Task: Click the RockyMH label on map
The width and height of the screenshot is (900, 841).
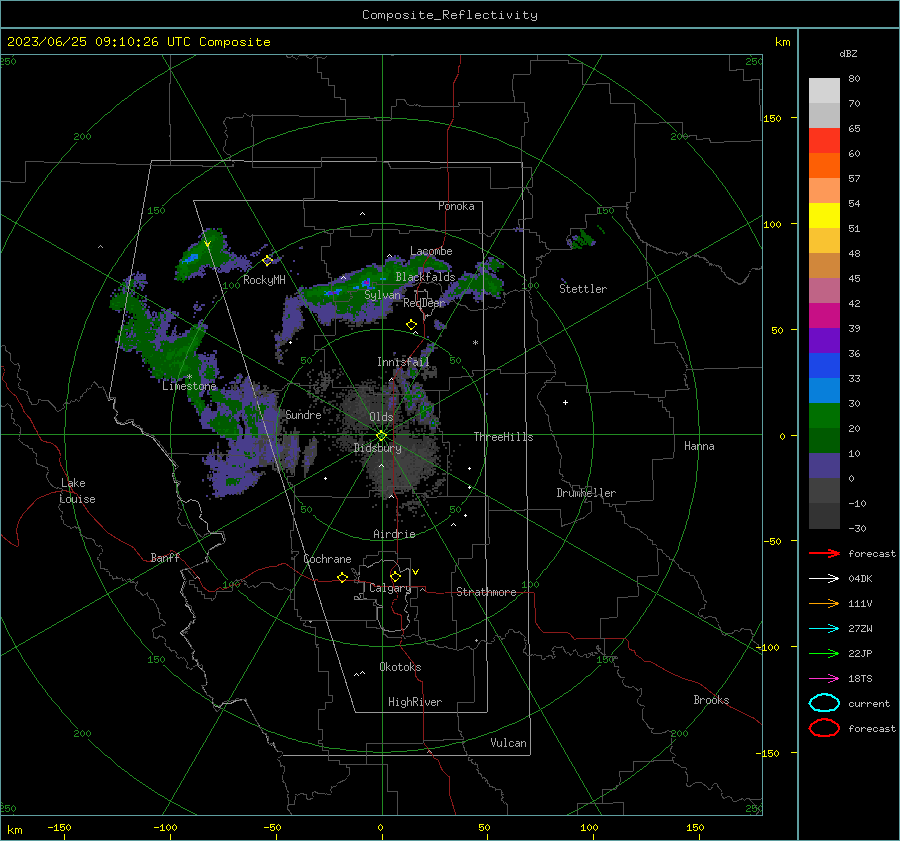Action: tap(264, 280)
